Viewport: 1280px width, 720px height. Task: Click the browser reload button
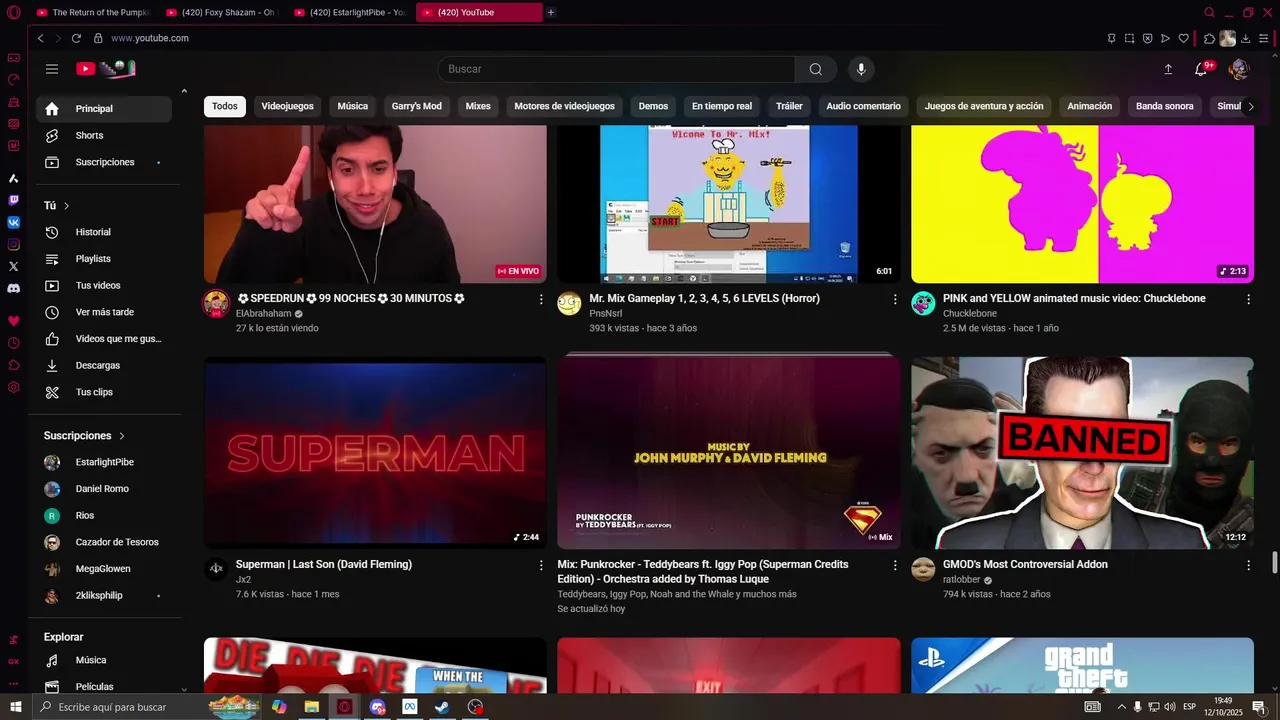(76, 38)
